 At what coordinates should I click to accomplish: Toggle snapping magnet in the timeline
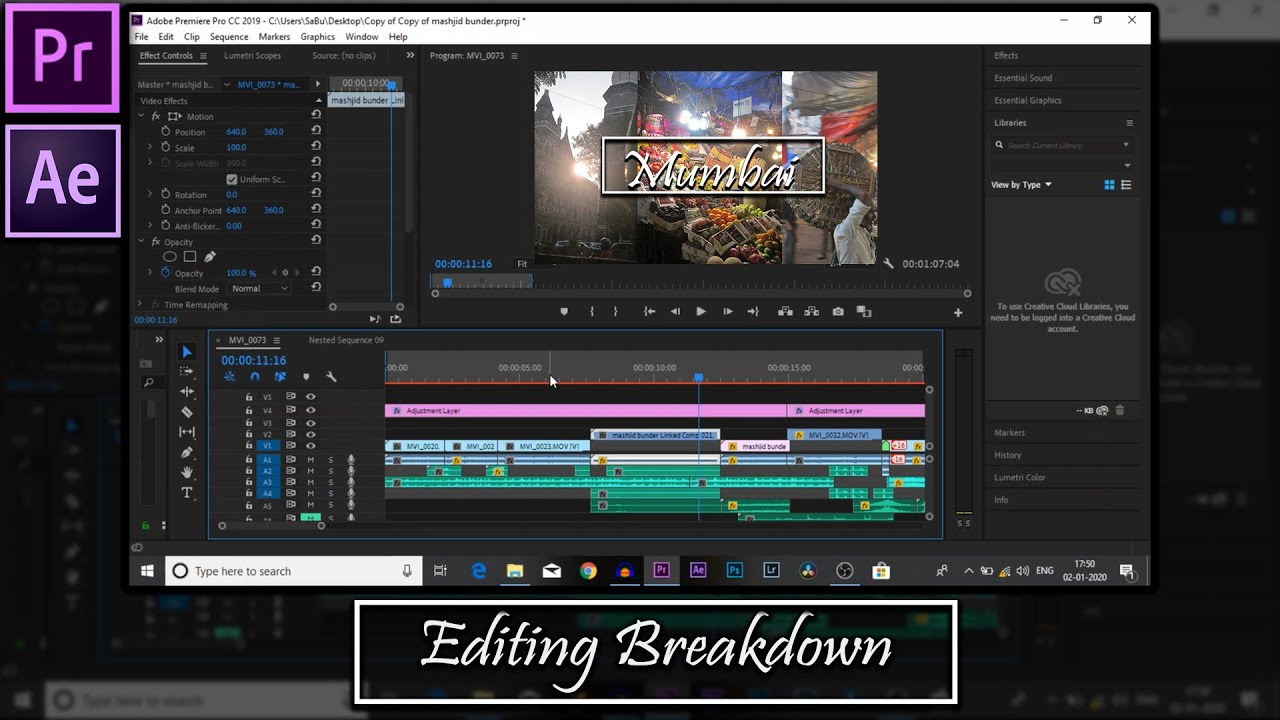click(x=255, y=377)
